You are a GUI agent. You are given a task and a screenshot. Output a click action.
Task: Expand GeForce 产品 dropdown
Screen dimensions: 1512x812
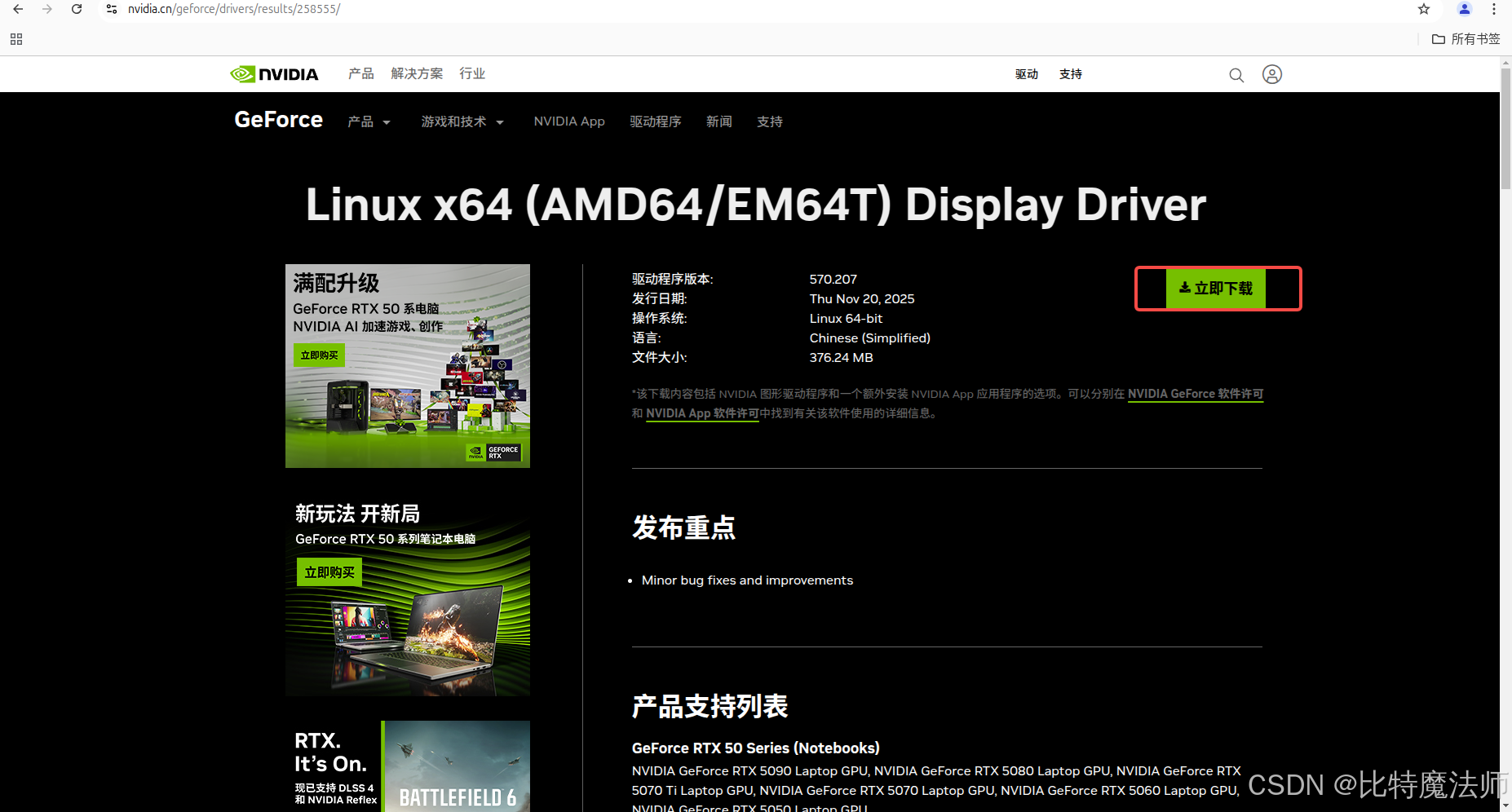[x=369, y=121]
